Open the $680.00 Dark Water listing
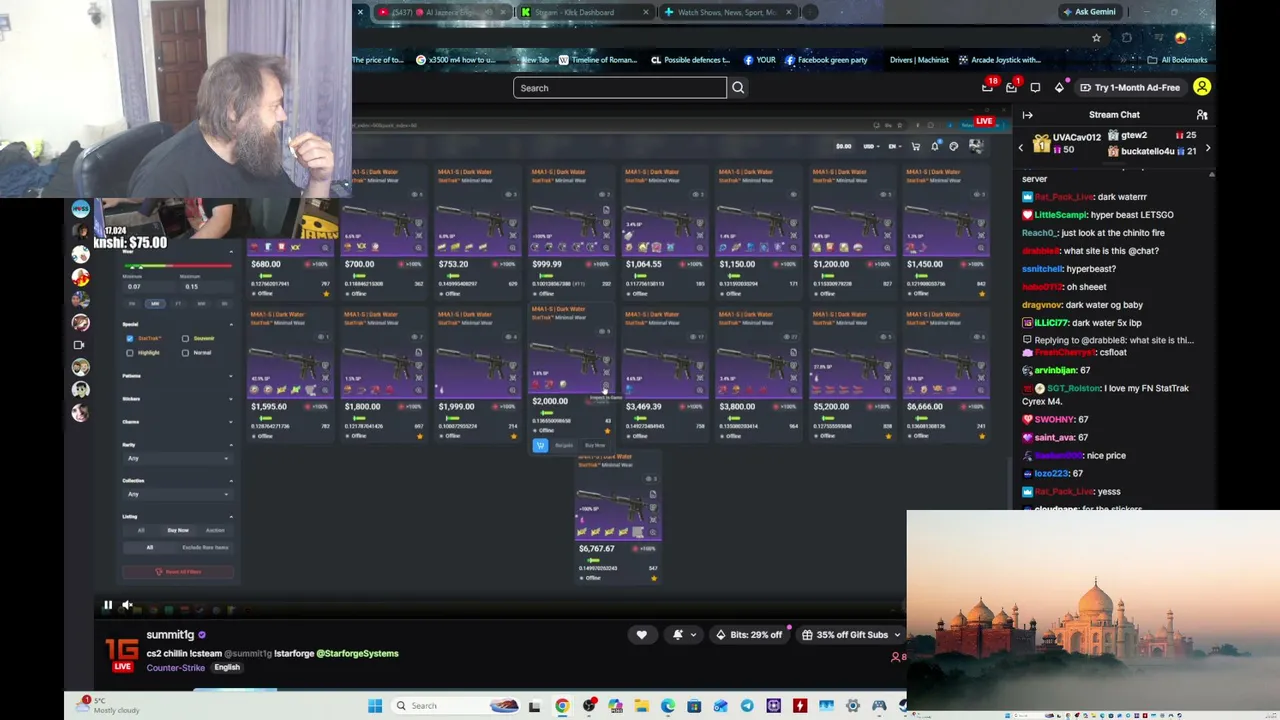The width and height of the screenshot is (1280, 720). point(290,233)
